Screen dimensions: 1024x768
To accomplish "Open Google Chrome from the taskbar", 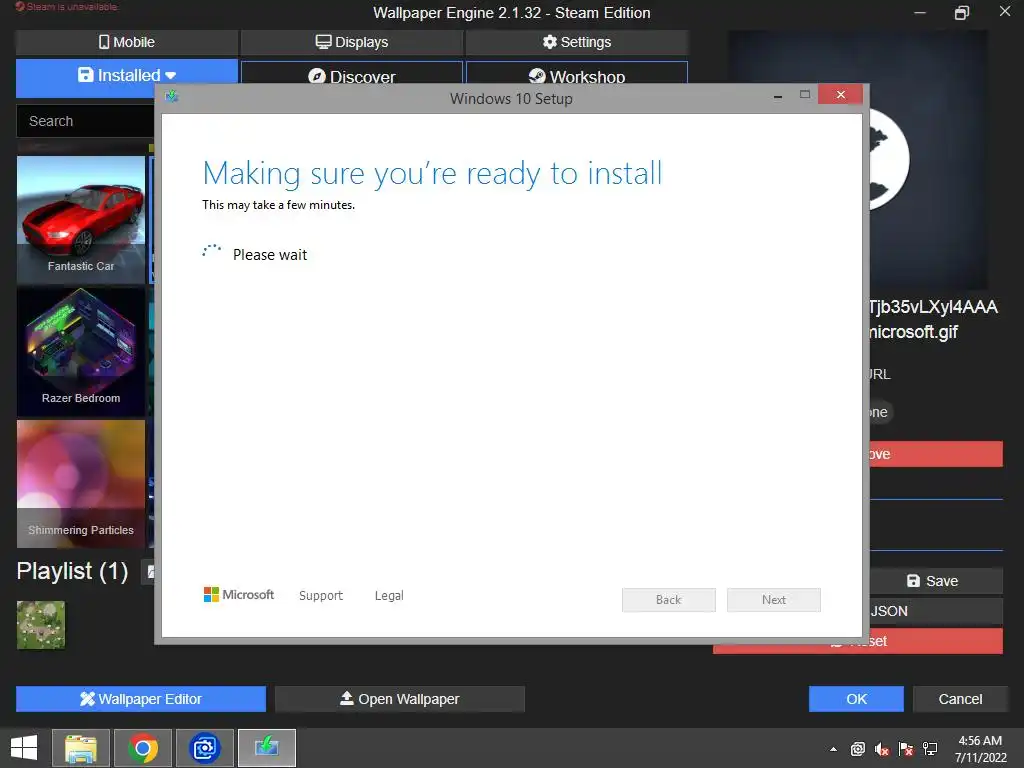I will coord(143,748).
